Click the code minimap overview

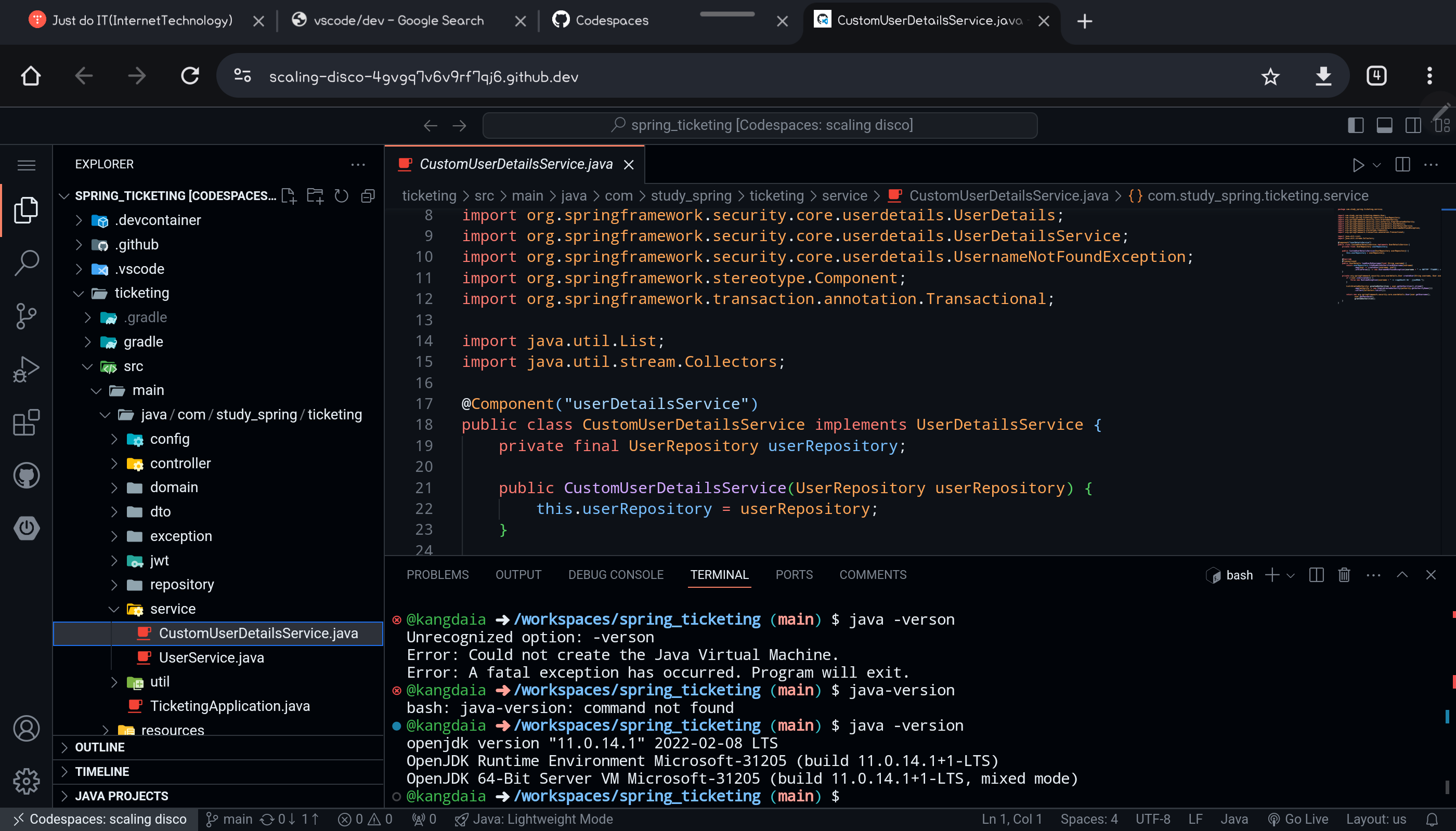[1387, 257]
